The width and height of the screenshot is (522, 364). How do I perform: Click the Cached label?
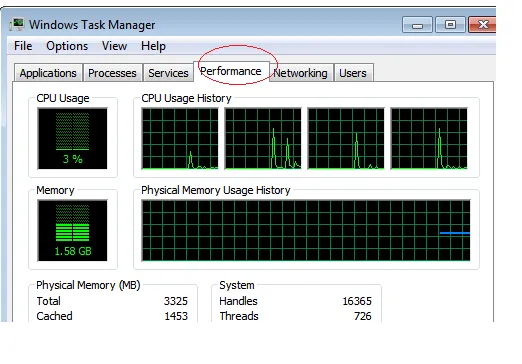[54, 316]
